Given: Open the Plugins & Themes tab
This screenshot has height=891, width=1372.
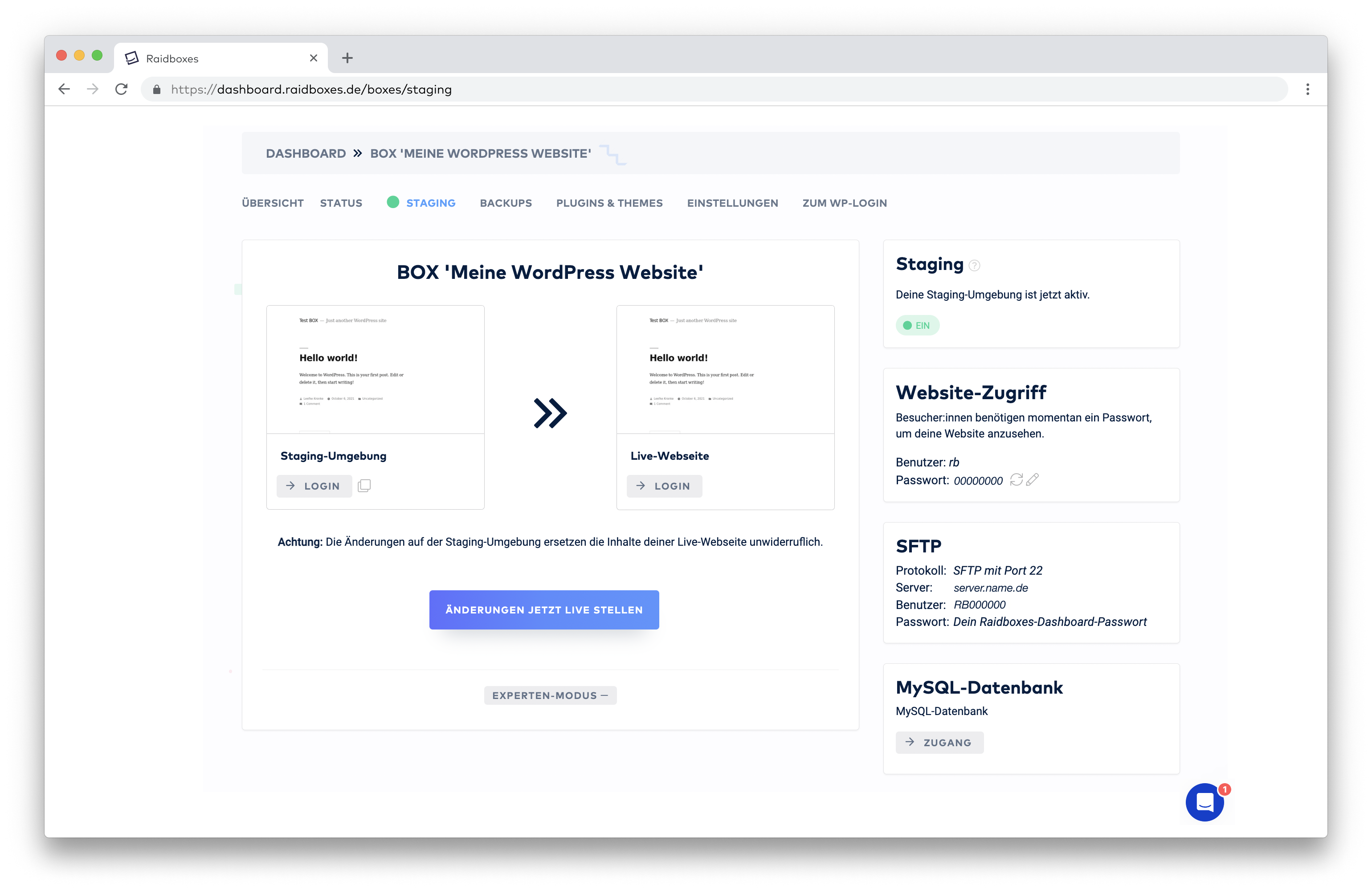Looking at the screenshot, I should click(609, 203).
